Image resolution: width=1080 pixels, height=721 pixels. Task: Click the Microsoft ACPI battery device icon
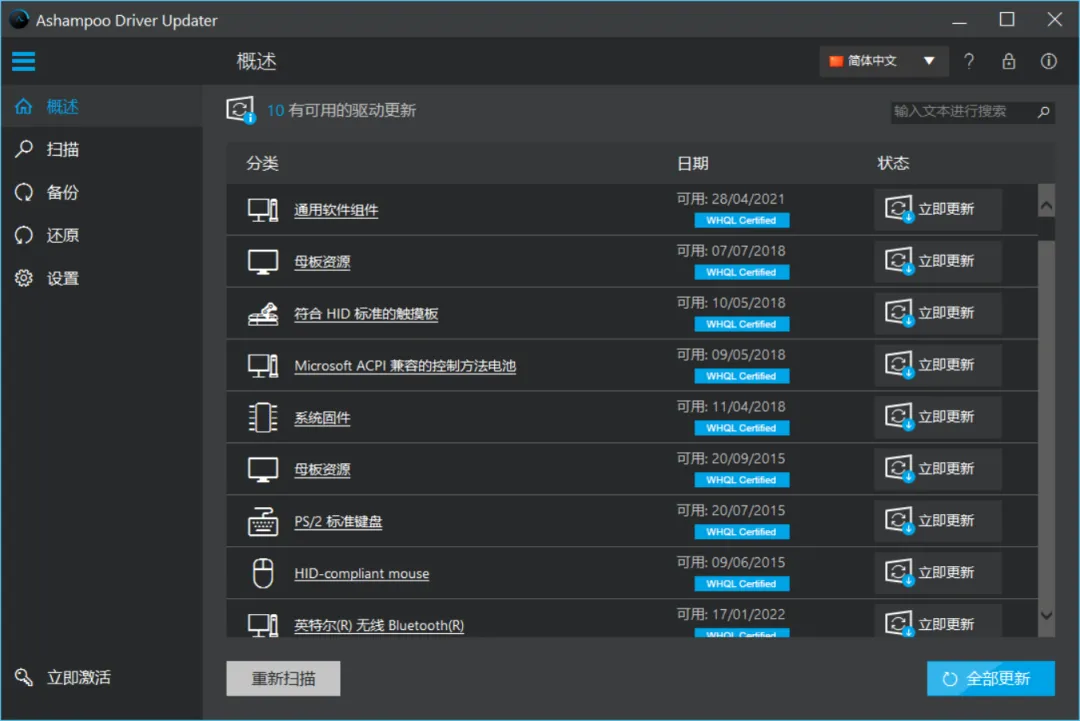(x=262, y=365)
